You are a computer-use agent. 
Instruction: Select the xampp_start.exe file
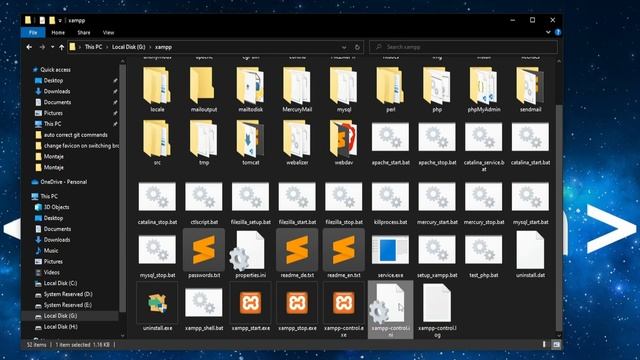[250, 307]
